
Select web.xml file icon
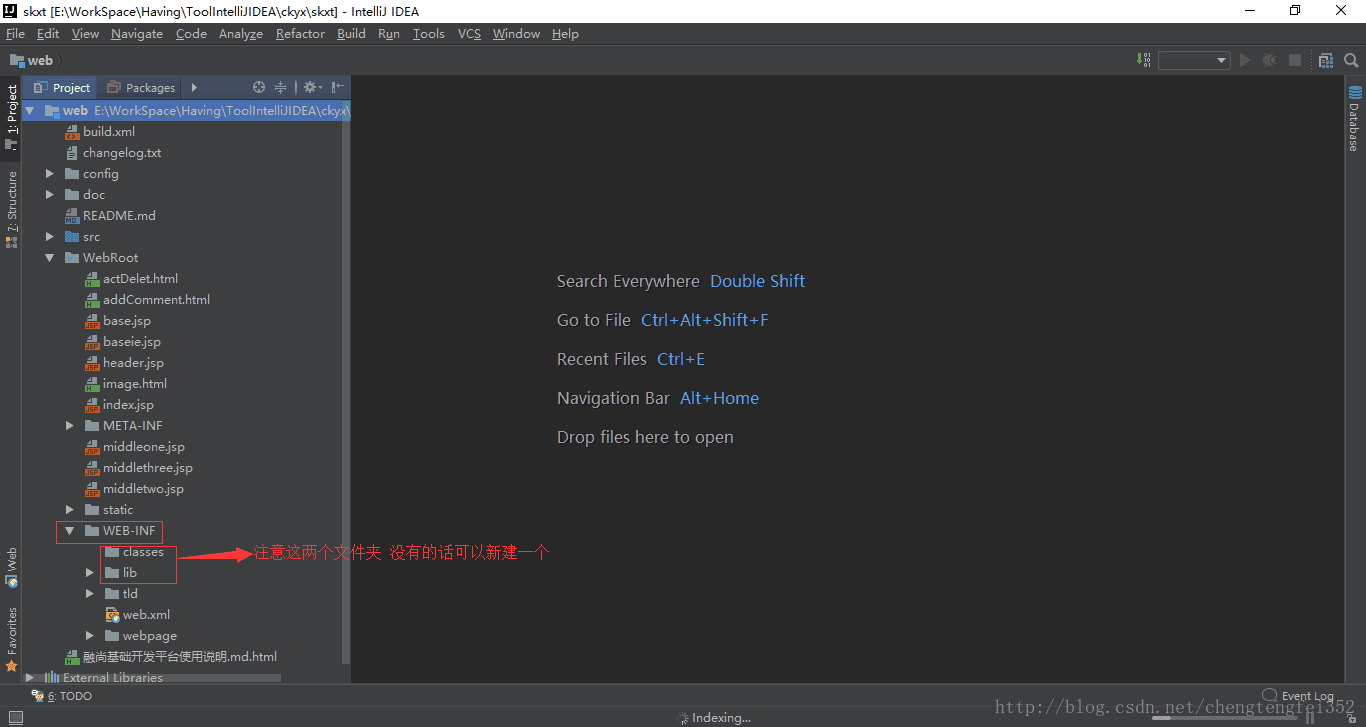click(x=112, y=615)
